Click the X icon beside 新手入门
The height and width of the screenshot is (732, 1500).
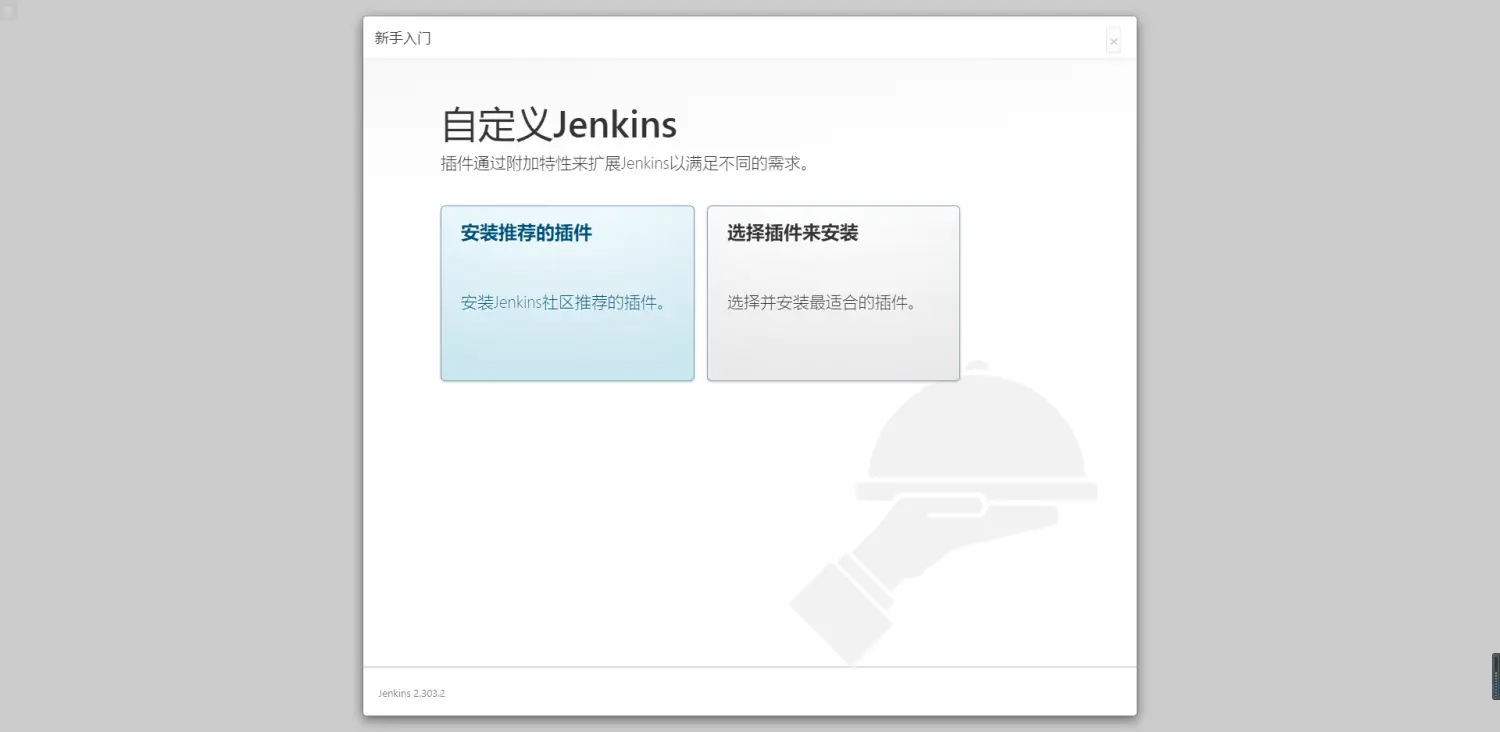(1113, 41)
